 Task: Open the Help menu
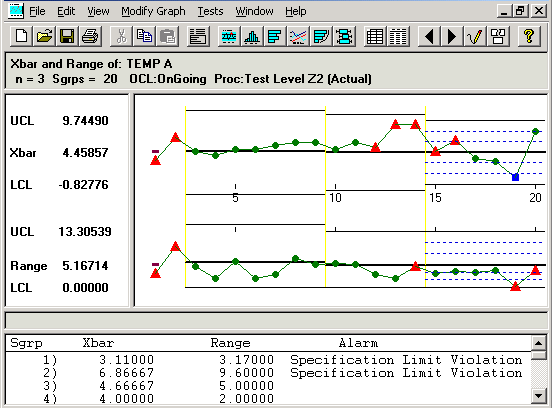296,11
